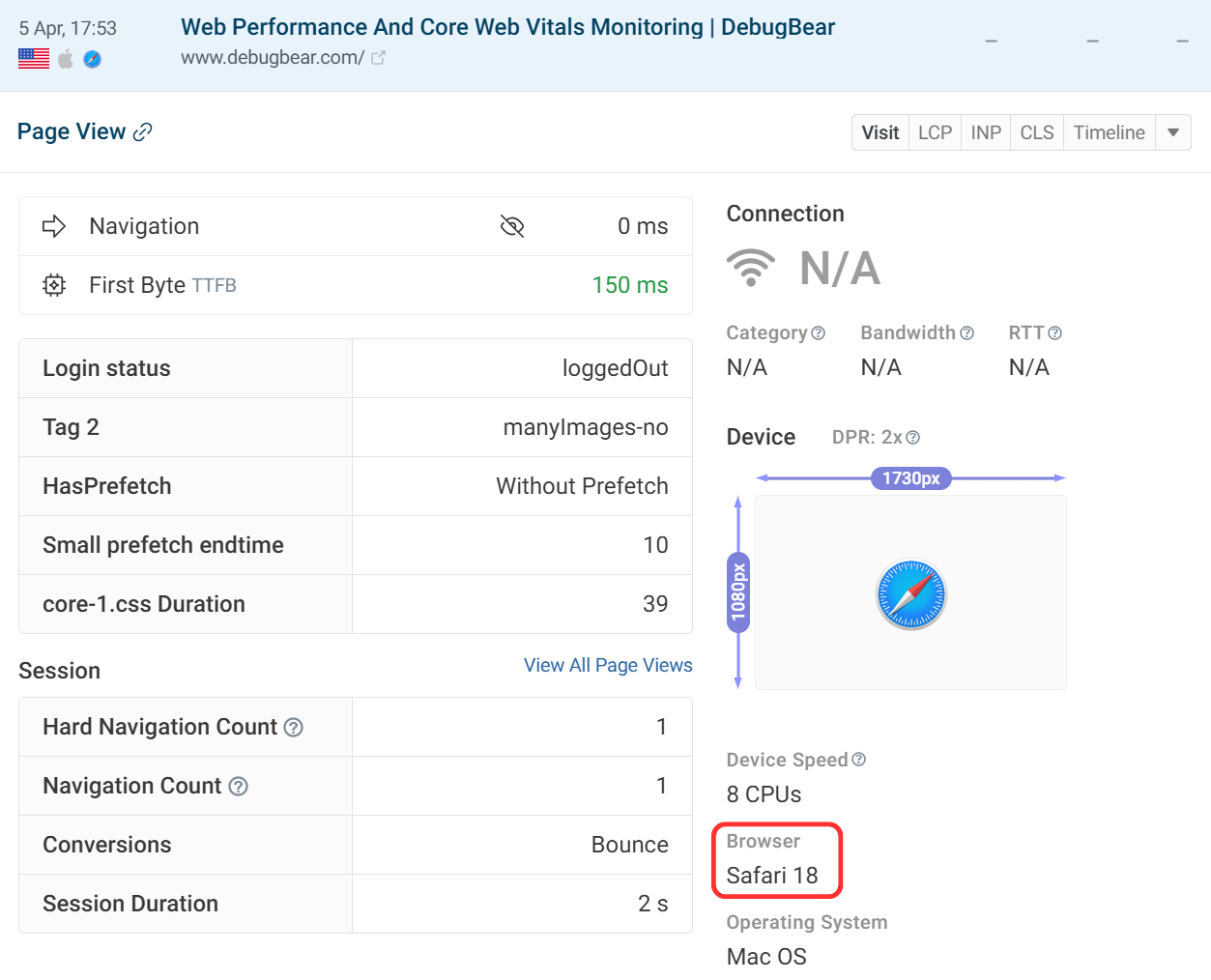The width and height of the screenshot is (1211, 980).
Task: Open the Category help disclosure
Action: [x=820, y=332]
